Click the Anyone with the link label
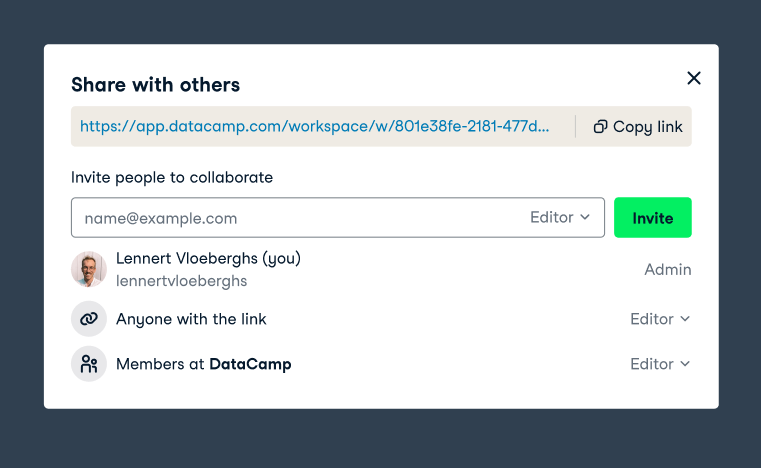Screen dimensions: 761x468 pyautogui.click(x=191, y=319)
